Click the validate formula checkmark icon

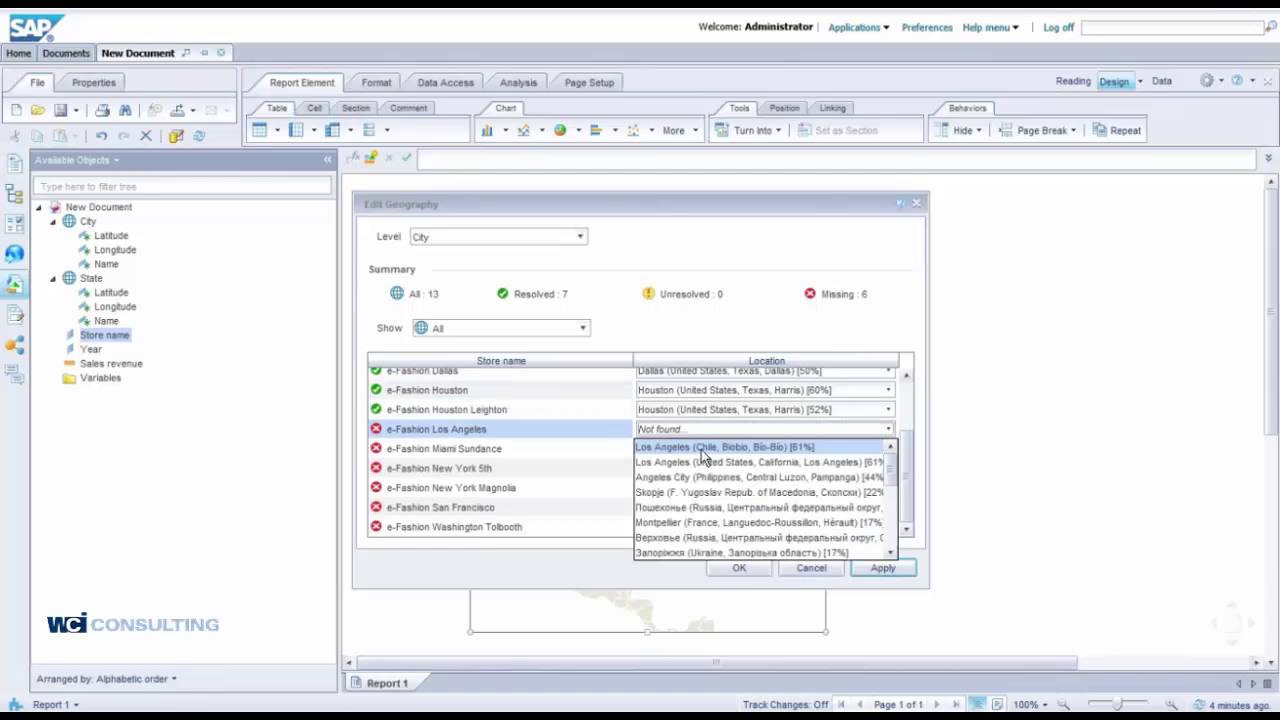(406, 157)
